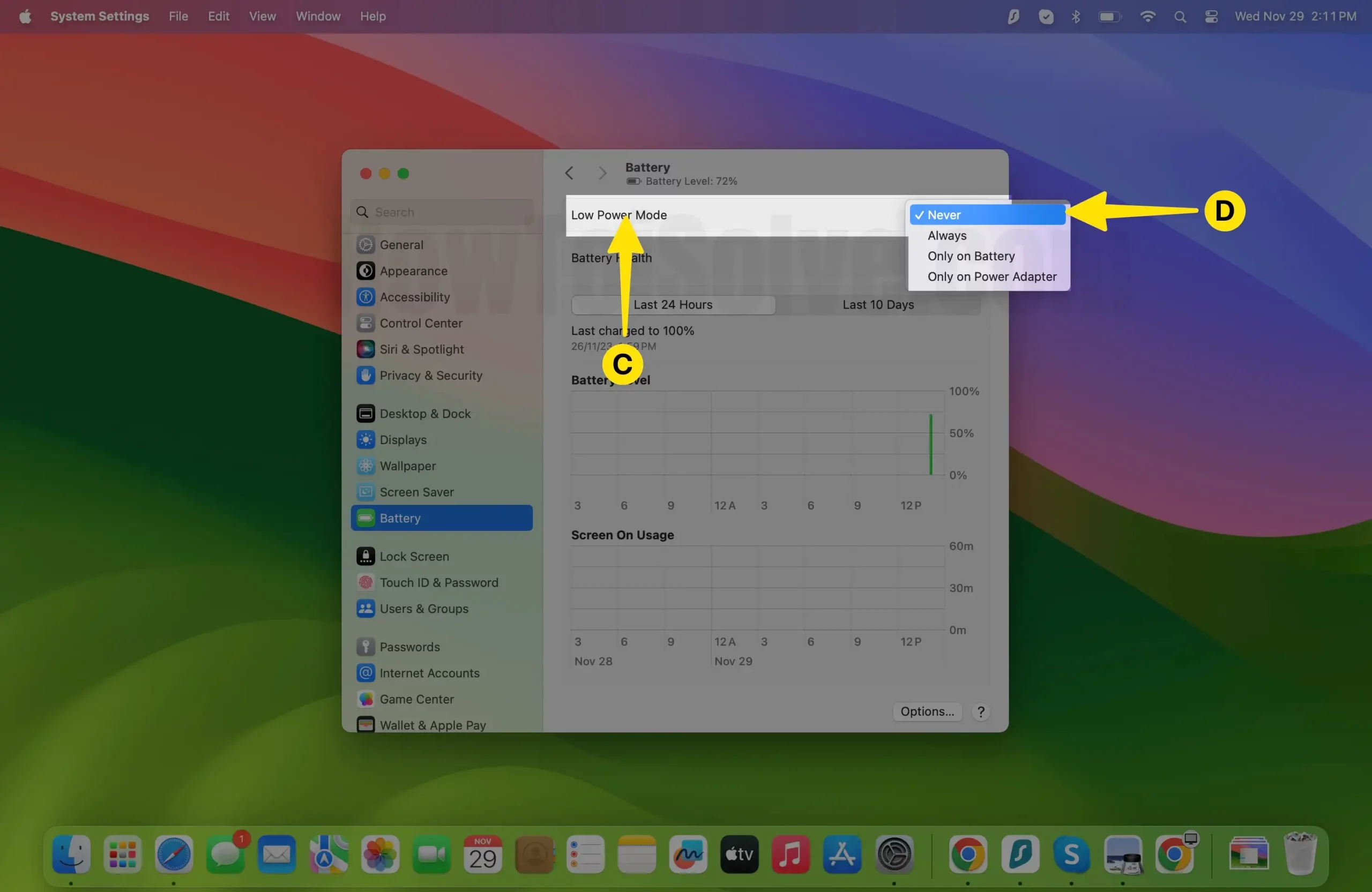Screen dimensions: 1372x892
Task: Select the Accessibility sidebar icon
Action: 366,297
